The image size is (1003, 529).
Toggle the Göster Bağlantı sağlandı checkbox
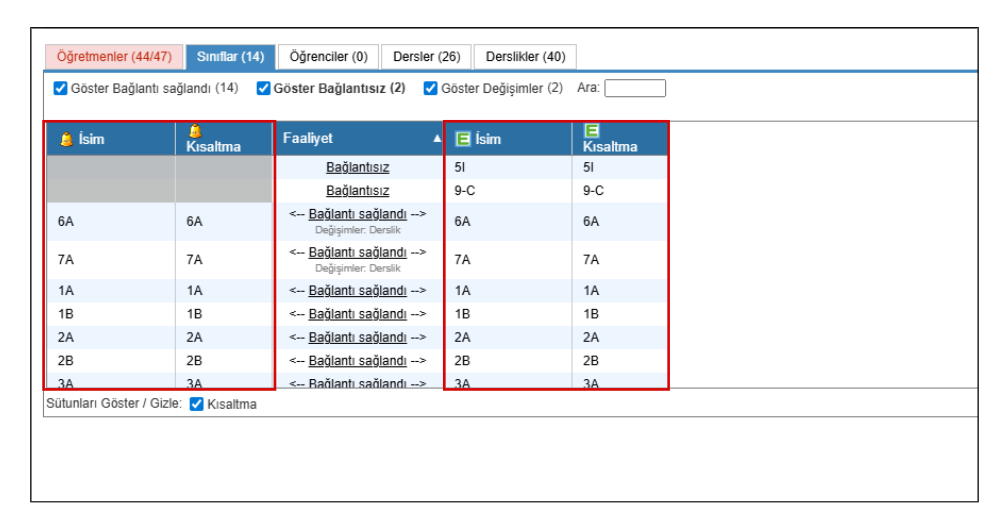click(60, 88)
